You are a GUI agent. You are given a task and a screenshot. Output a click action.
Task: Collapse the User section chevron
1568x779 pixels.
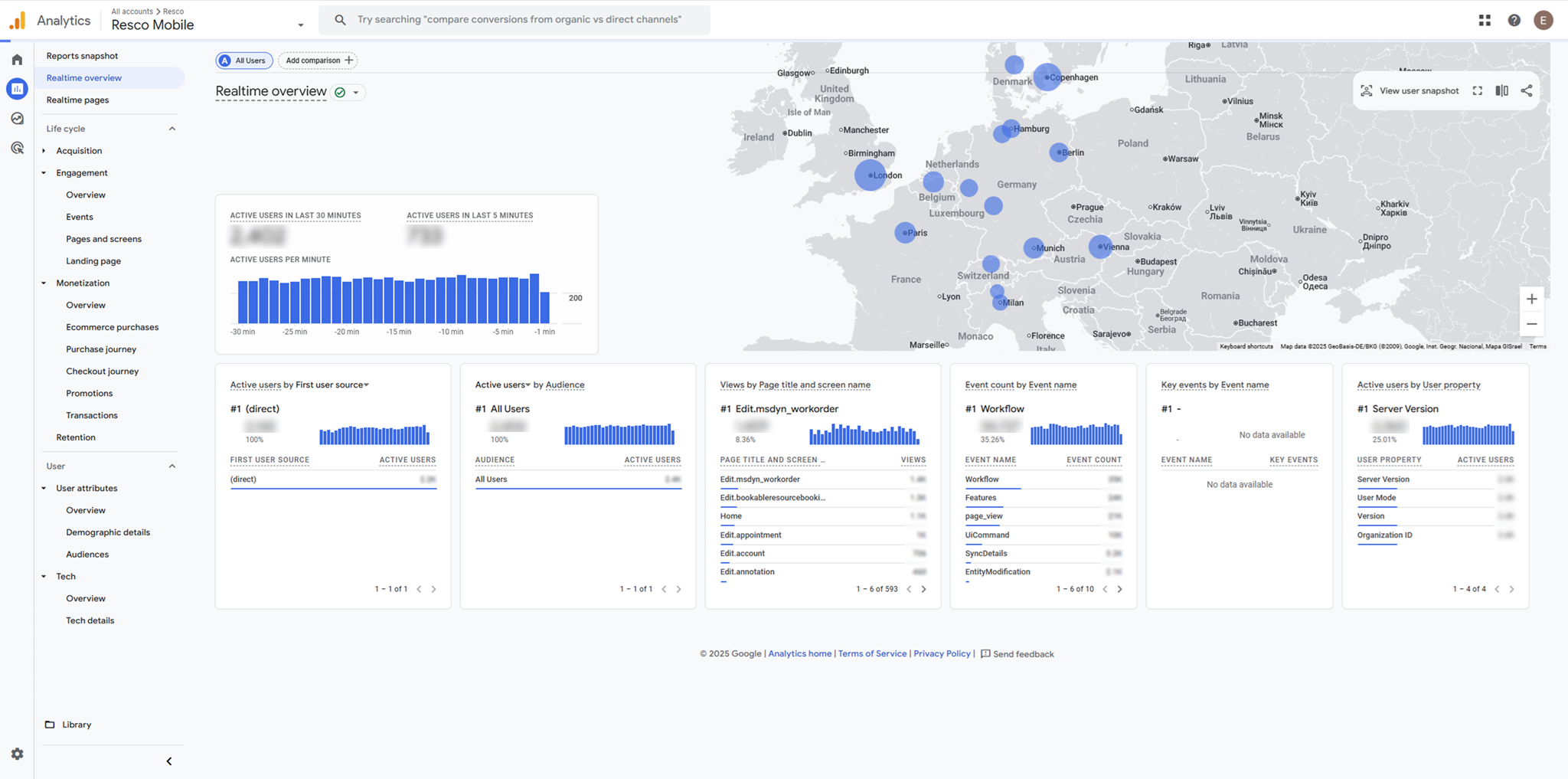[172, 466]
